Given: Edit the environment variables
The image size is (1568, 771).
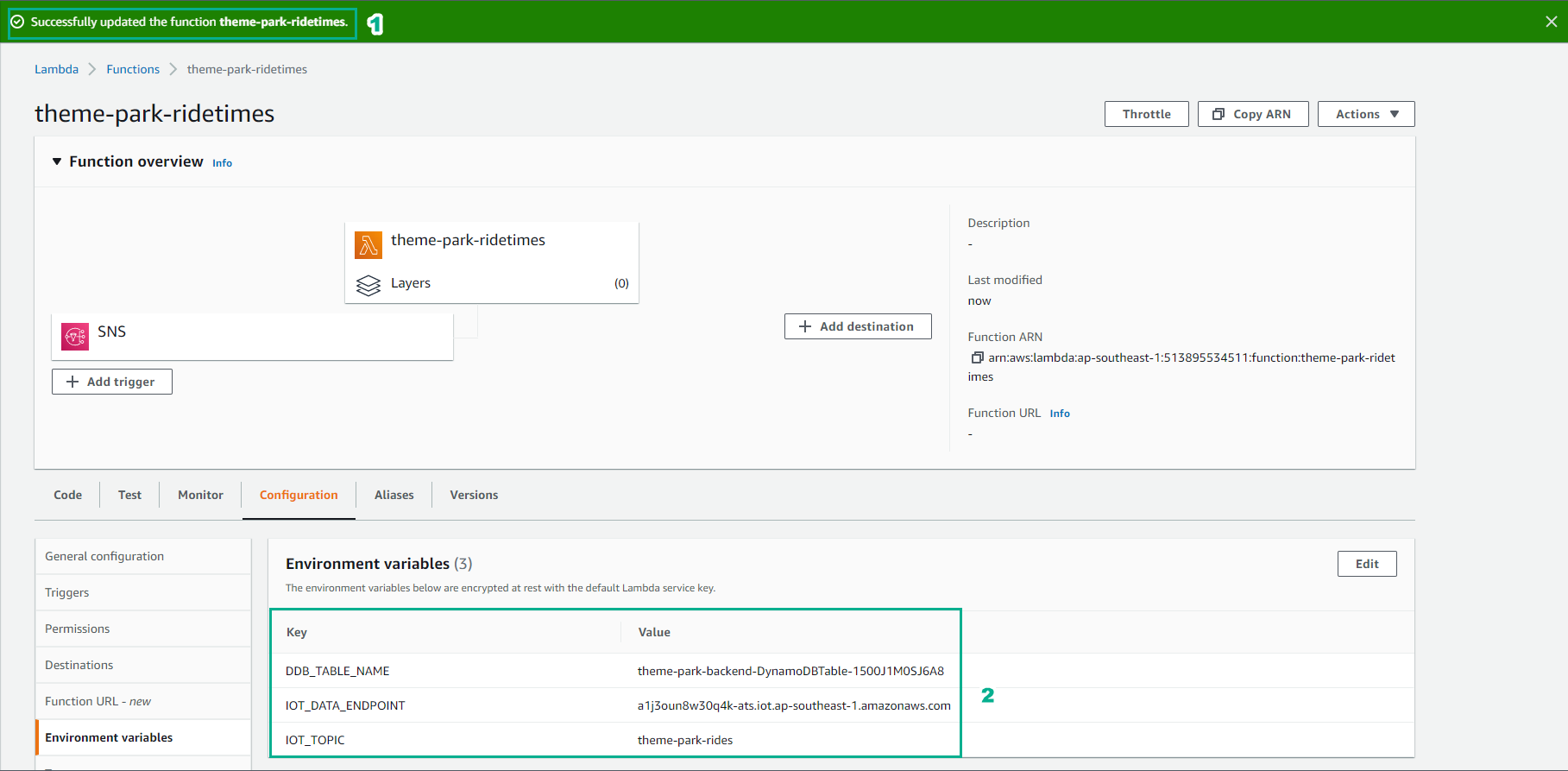Looking at the screenshot, I should click(1367, 564).
